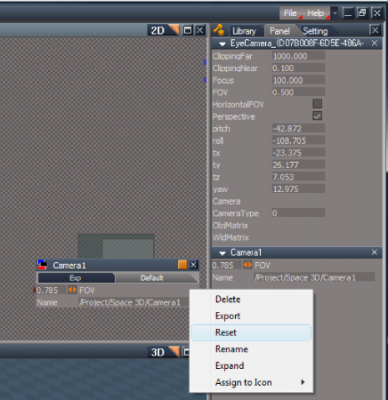Edit the 0.785 FOV value in right panel

point(227,265)
